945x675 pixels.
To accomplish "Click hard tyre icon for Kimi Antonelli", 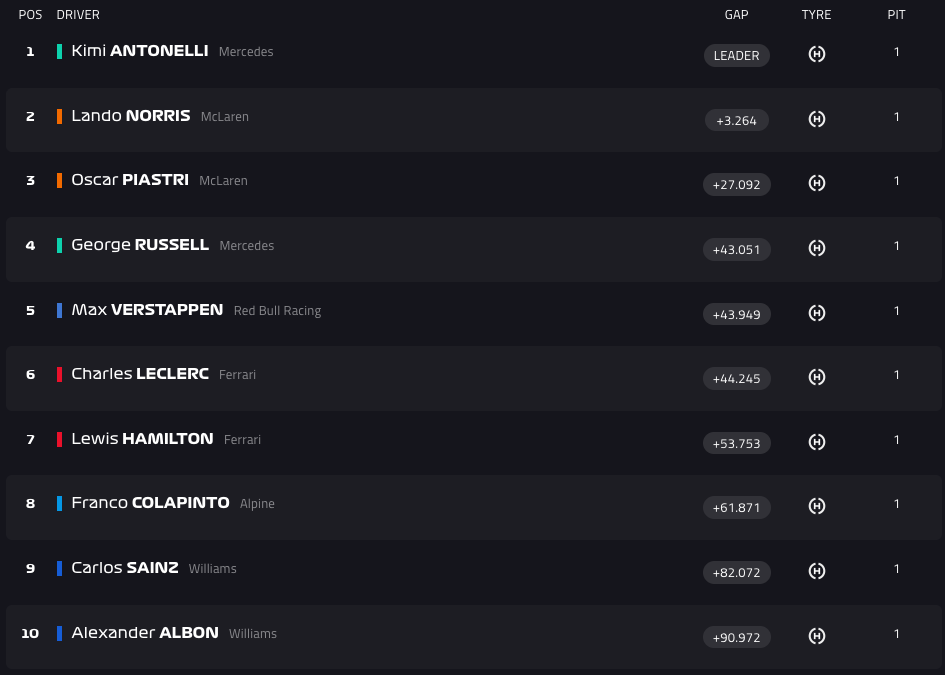I will click(817, 54).
